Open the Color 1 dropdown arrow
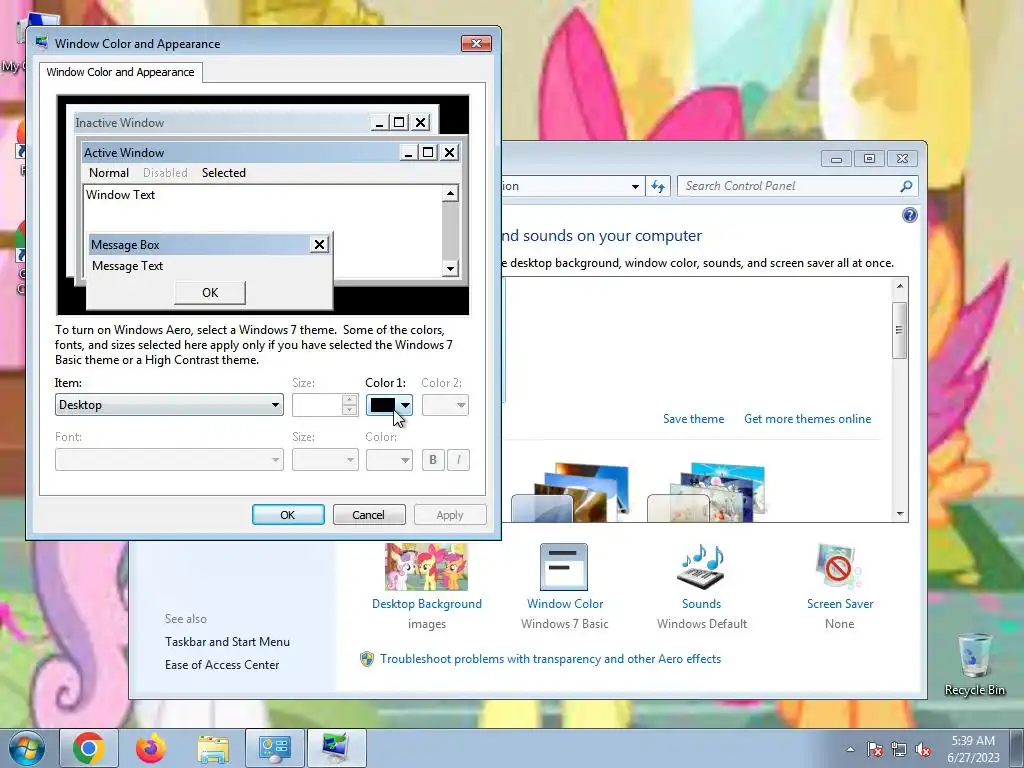The width and height of the screenshot is (1024, 768). (405, 405)
